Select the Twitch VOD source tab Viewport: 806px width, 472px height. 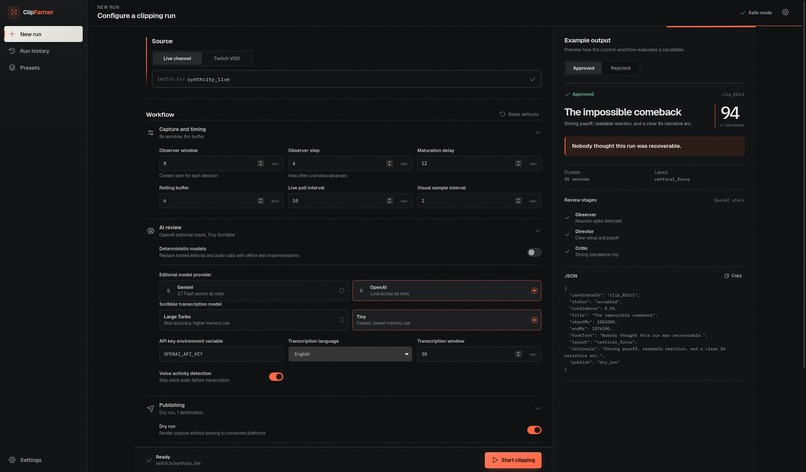(x=227, y=58)
